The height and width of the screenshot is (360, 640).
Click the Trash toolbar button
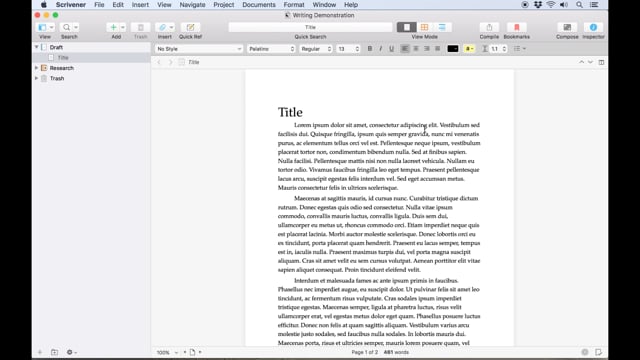140,27
